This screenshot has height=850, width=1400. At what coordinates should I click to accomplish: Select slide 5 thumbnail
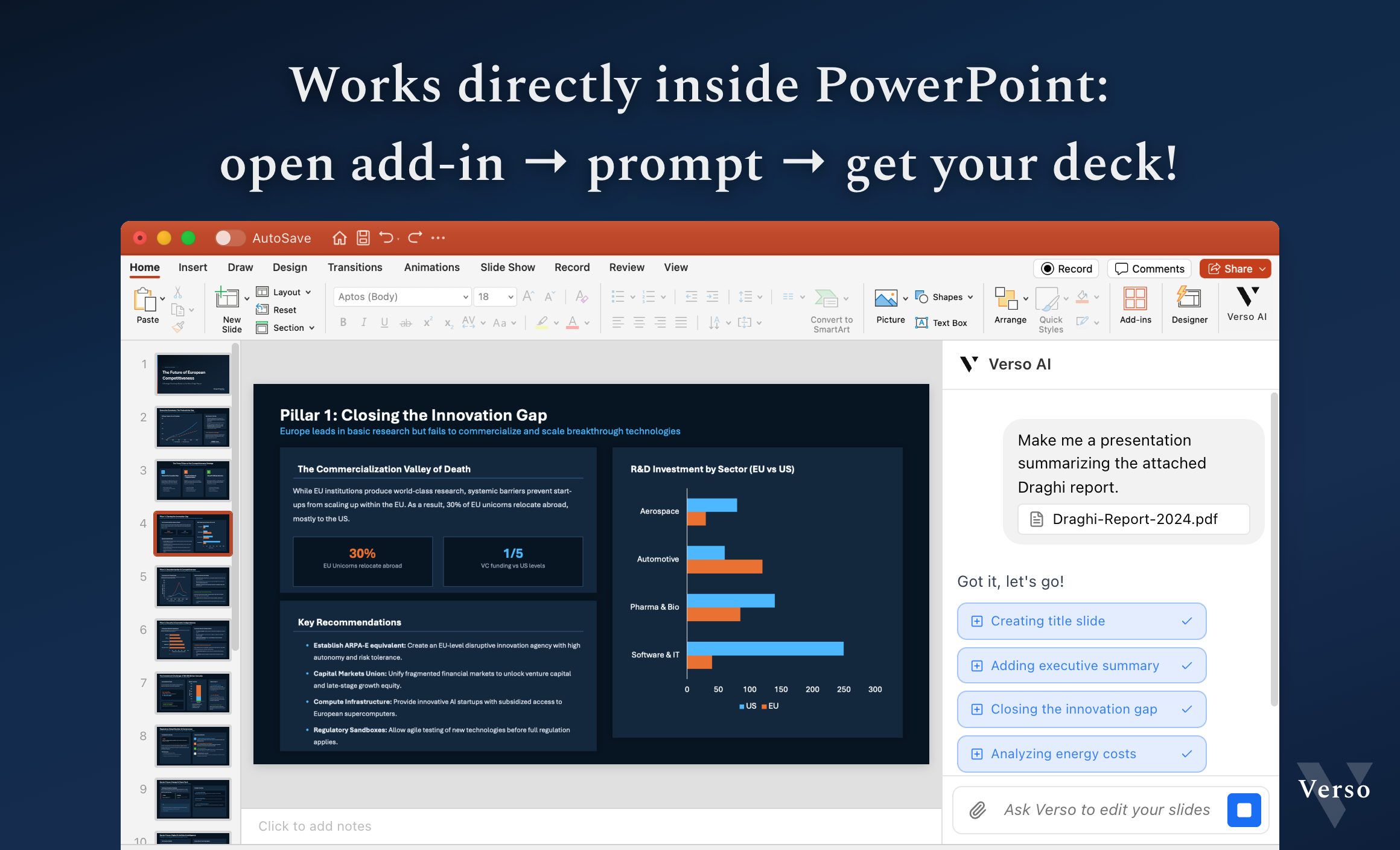[x=193, y=586]
